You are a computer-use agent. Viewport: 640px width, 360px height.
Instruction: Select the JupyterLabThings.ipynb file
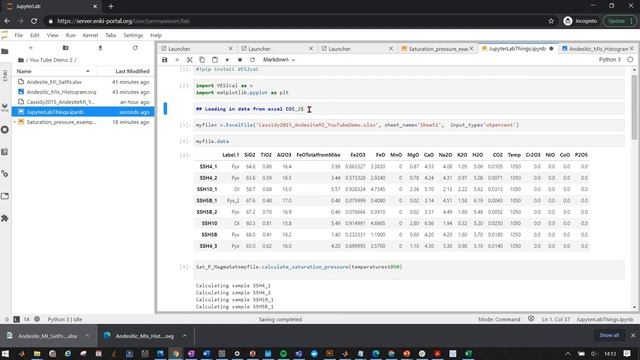(x=83, y=112)
